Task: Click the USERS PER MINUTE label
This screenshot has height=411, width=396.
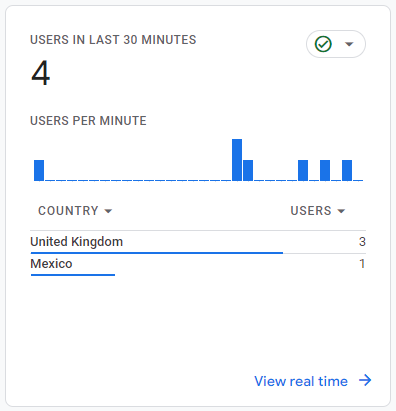Action: coord(88,121)
